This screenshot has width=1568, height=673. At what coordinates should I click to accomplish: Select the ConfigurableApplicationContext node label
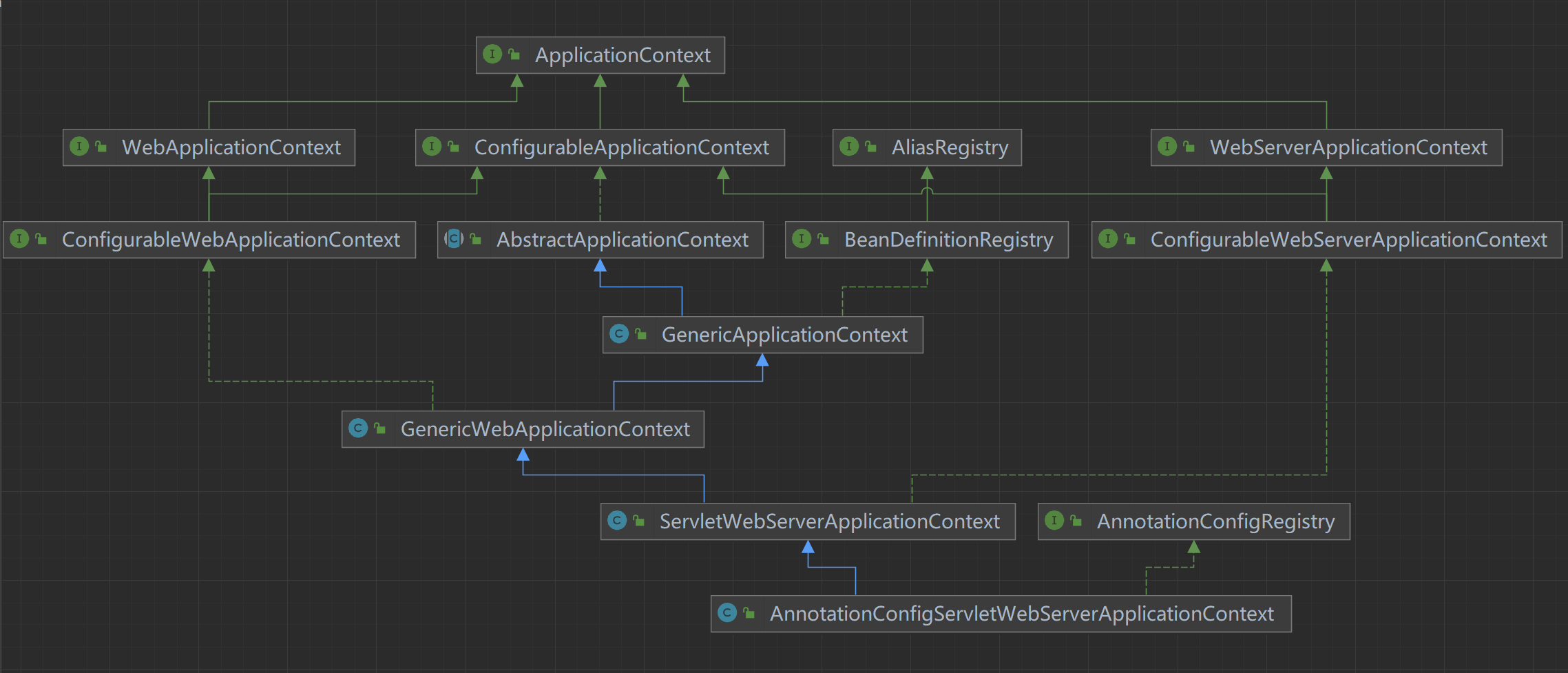coord(621,147)
